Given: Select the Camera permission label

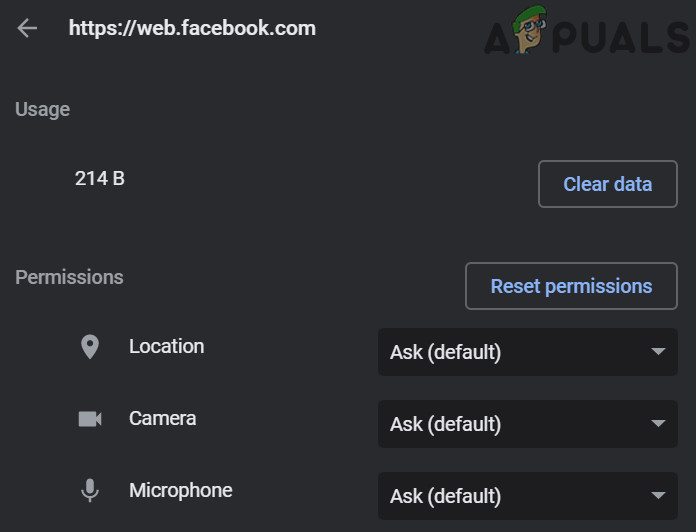Looking at the screenshot, I should pos(162,418).
